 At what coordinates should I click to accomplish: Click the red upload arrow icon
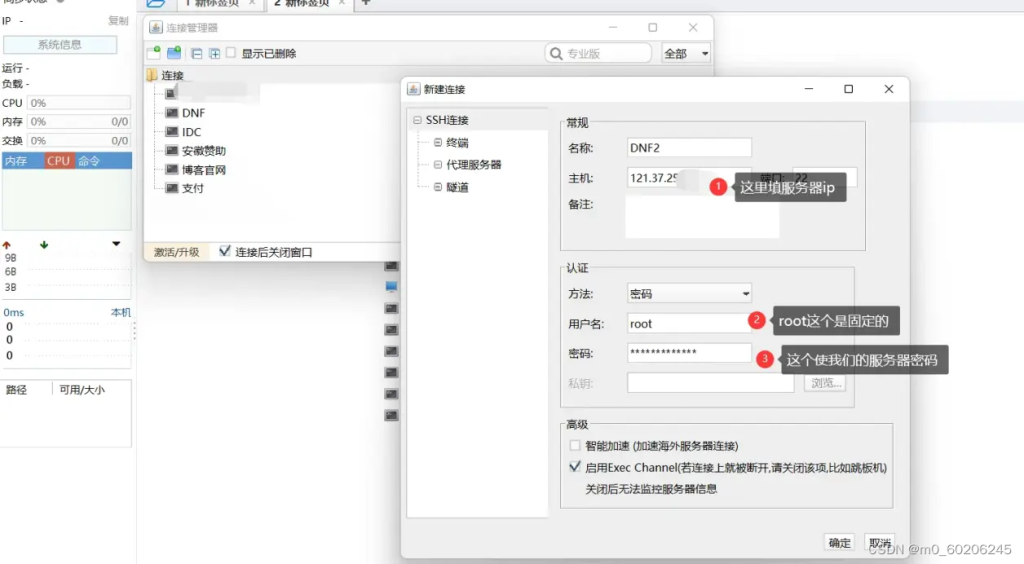coord(7,245)
